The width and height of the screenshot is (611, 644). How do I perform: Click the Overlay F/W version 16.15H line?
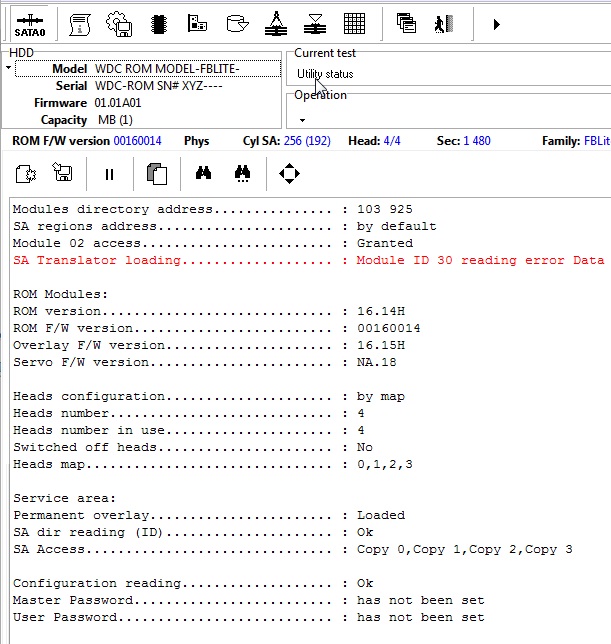(209, 345)
